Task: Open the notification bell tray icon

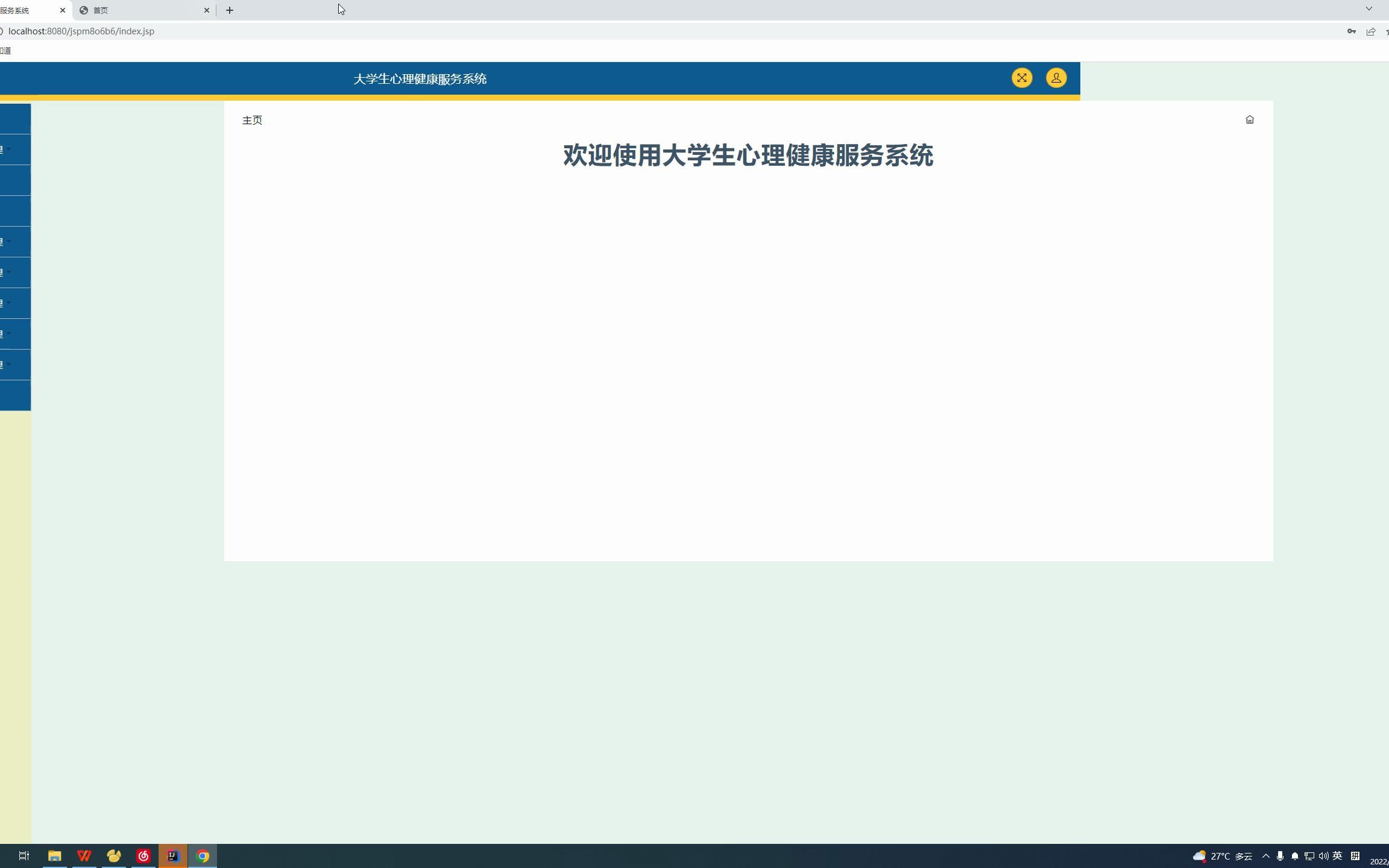Action: tap(1294, 856)
